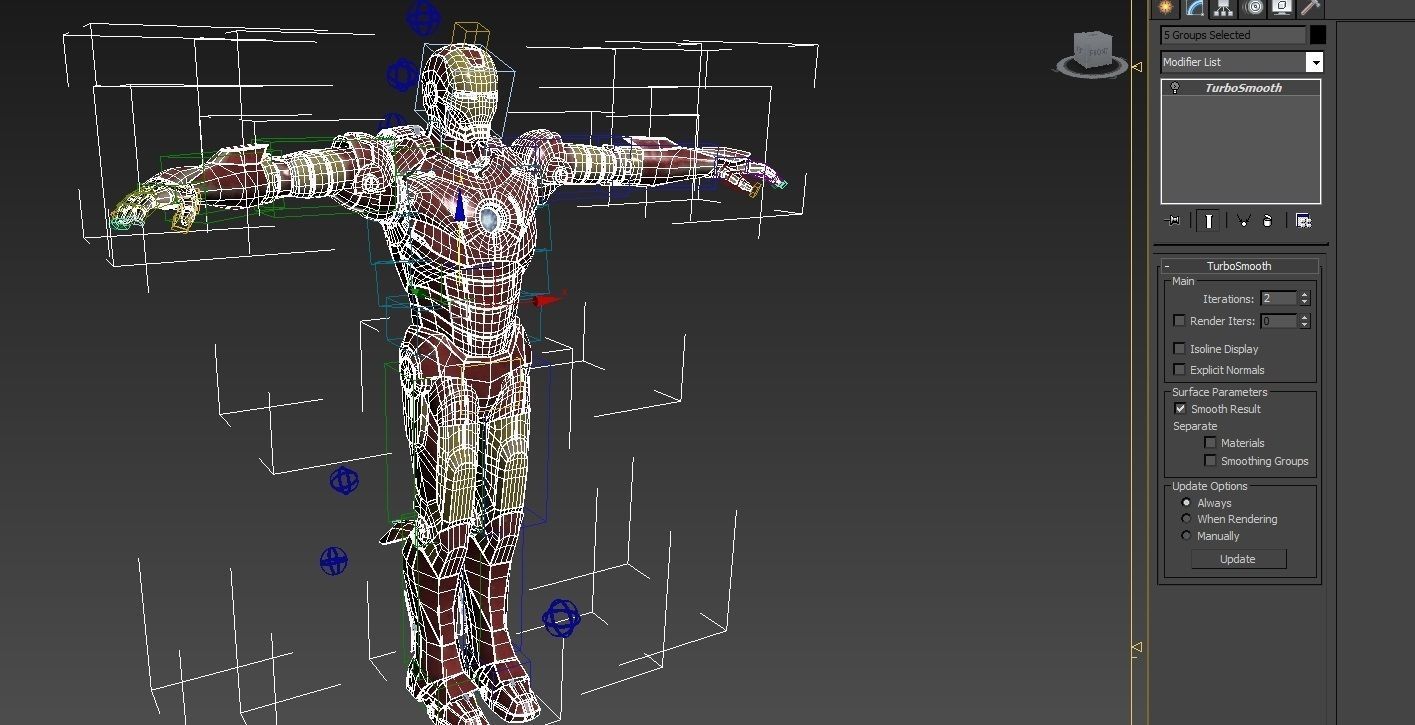Enable the Explicit Normals checkbox
This screenshot has width=1415, height=725.
coord(1179,369)
